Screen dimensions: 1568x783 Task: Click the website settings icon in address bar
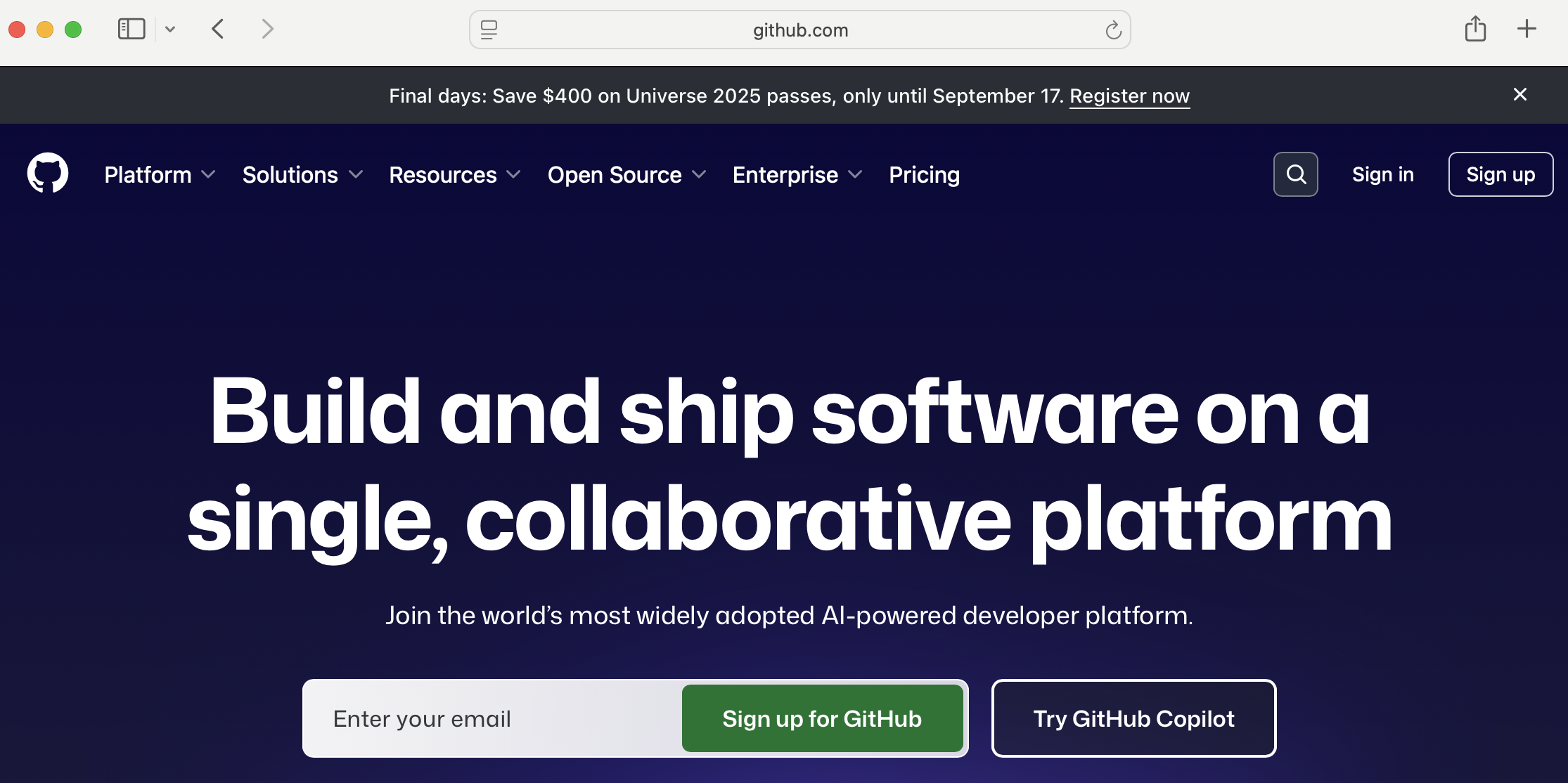click(x=488, y=30)
